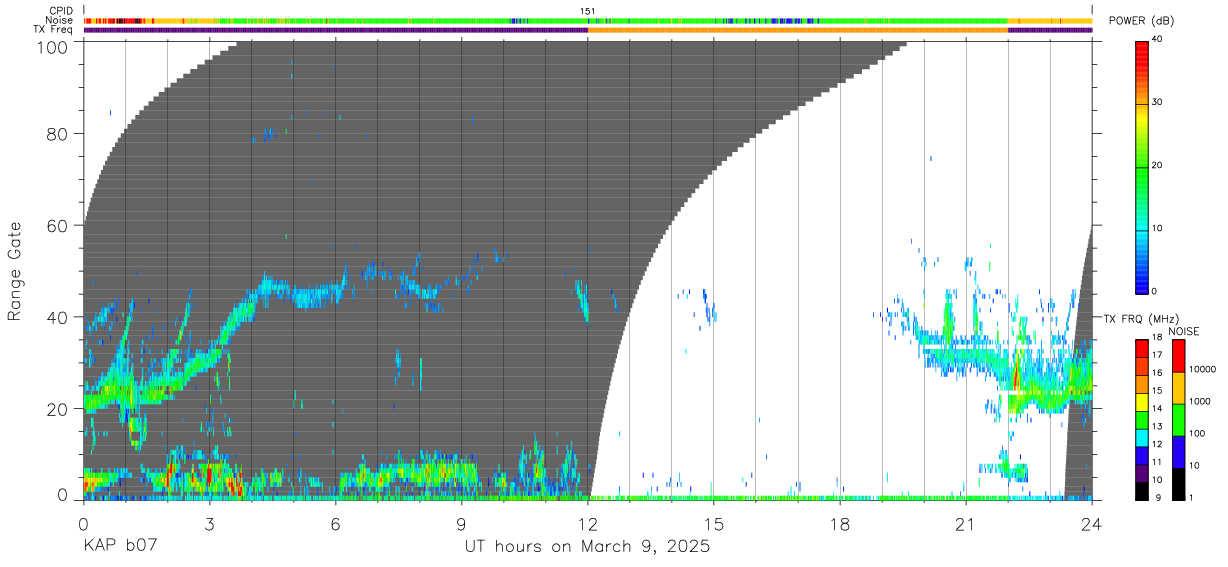Select the red 17-18 MHz TX frequency swatch
Viewport: 1228px width, 567px height.
[x=1141, y=347]
